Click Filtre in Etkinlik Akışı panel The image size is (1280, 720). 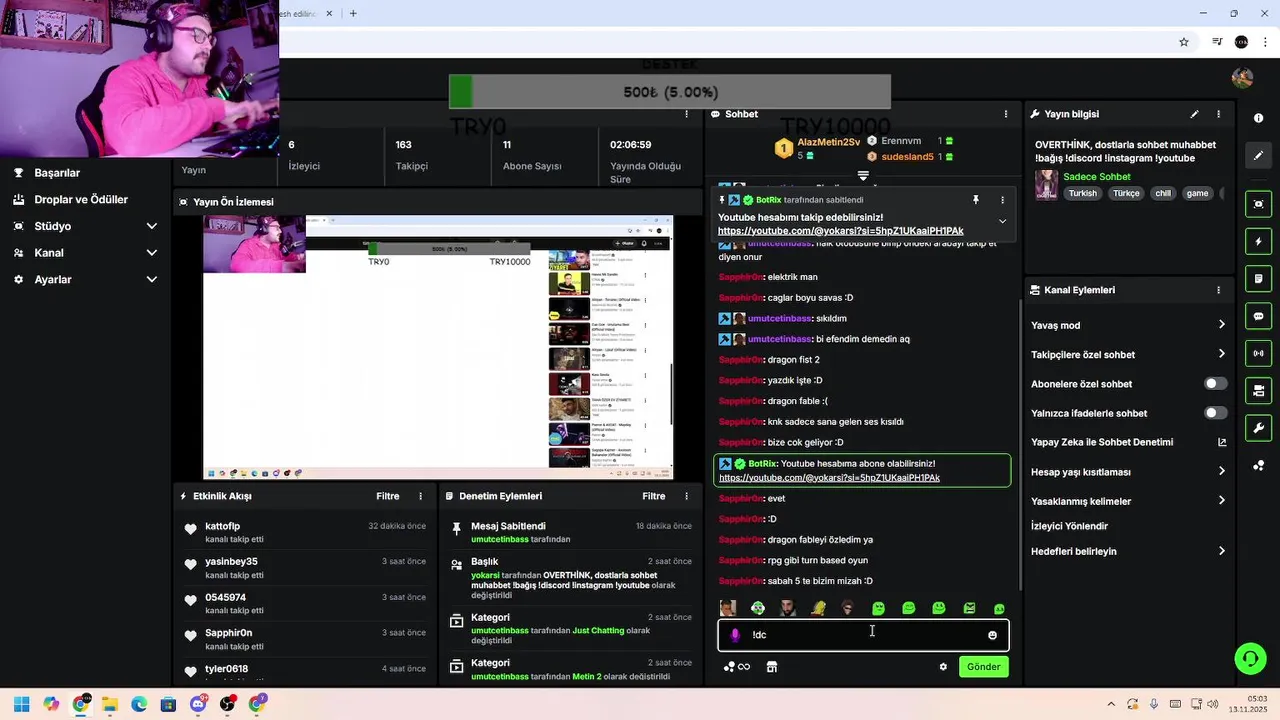[387, 496]
